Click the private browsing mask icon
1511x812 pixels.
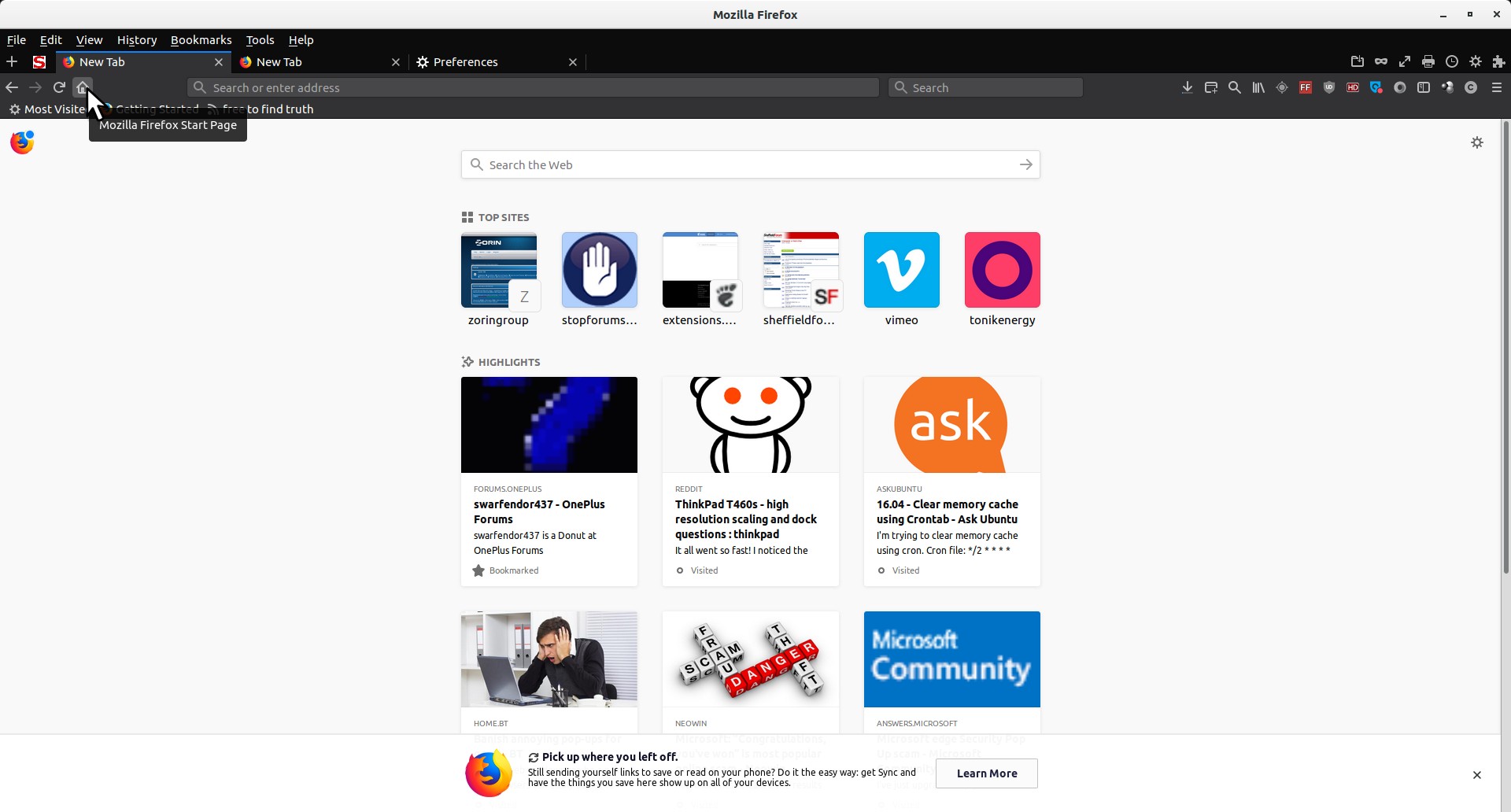tap(1381, 61)
